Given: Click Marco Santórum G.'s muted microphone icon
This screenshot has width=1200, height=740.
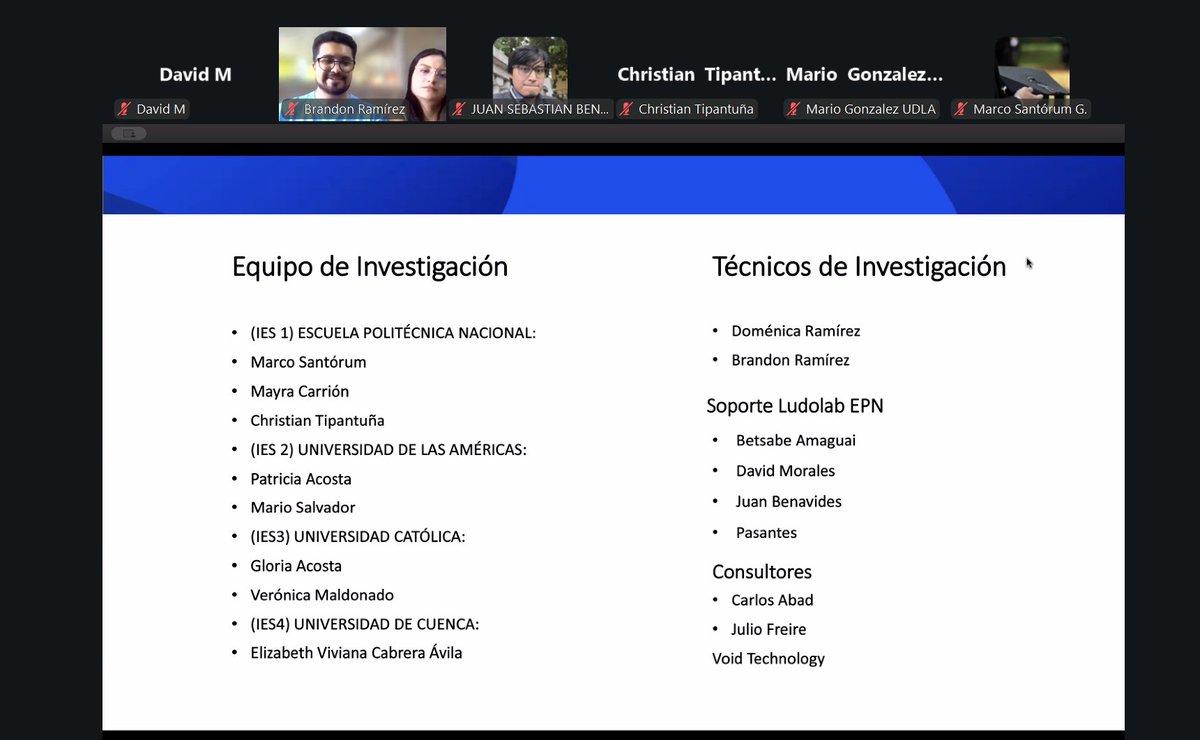Looking at the screenshot, I should [x=961, y=109].
